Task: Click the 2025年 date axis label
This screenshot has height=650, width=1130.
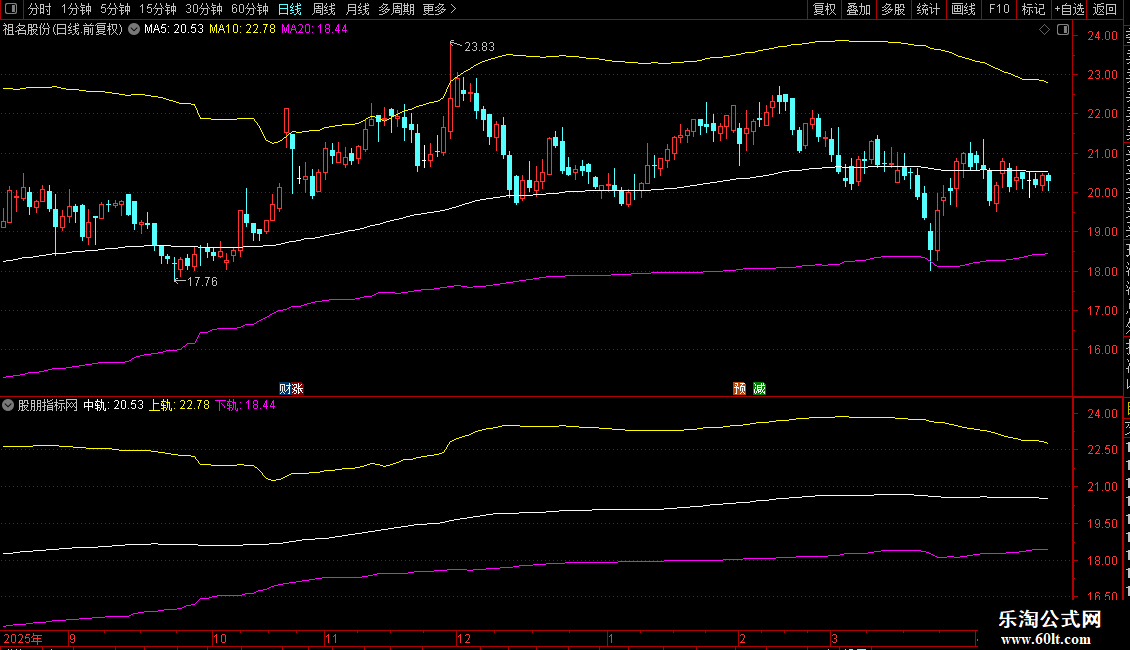Action: point(23,638)
